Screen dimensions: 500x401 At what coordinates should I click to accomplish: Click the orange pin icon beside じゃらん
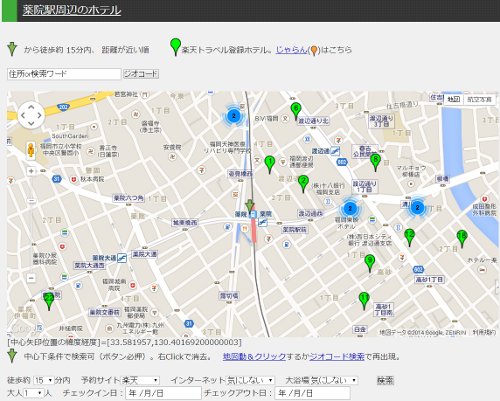pos(313,51)
